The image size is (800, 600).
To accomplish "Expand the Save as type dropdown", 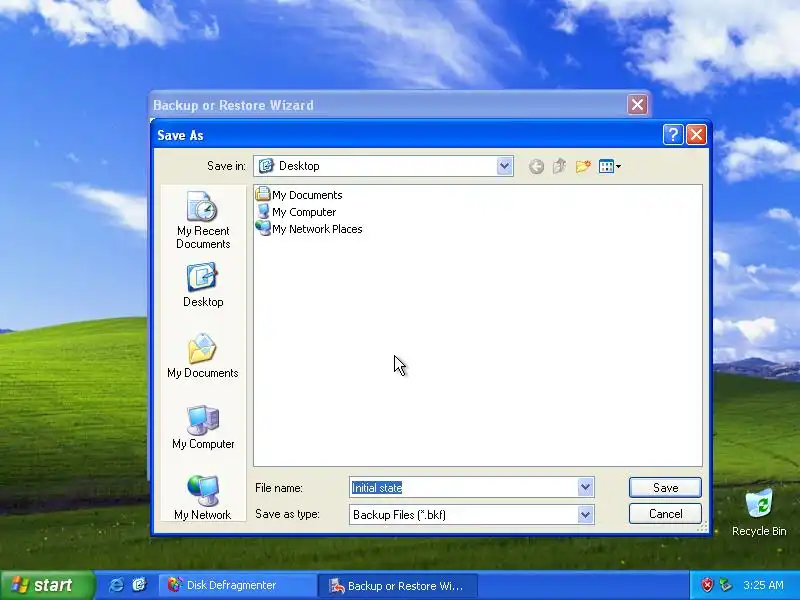I will pos(585,514).
